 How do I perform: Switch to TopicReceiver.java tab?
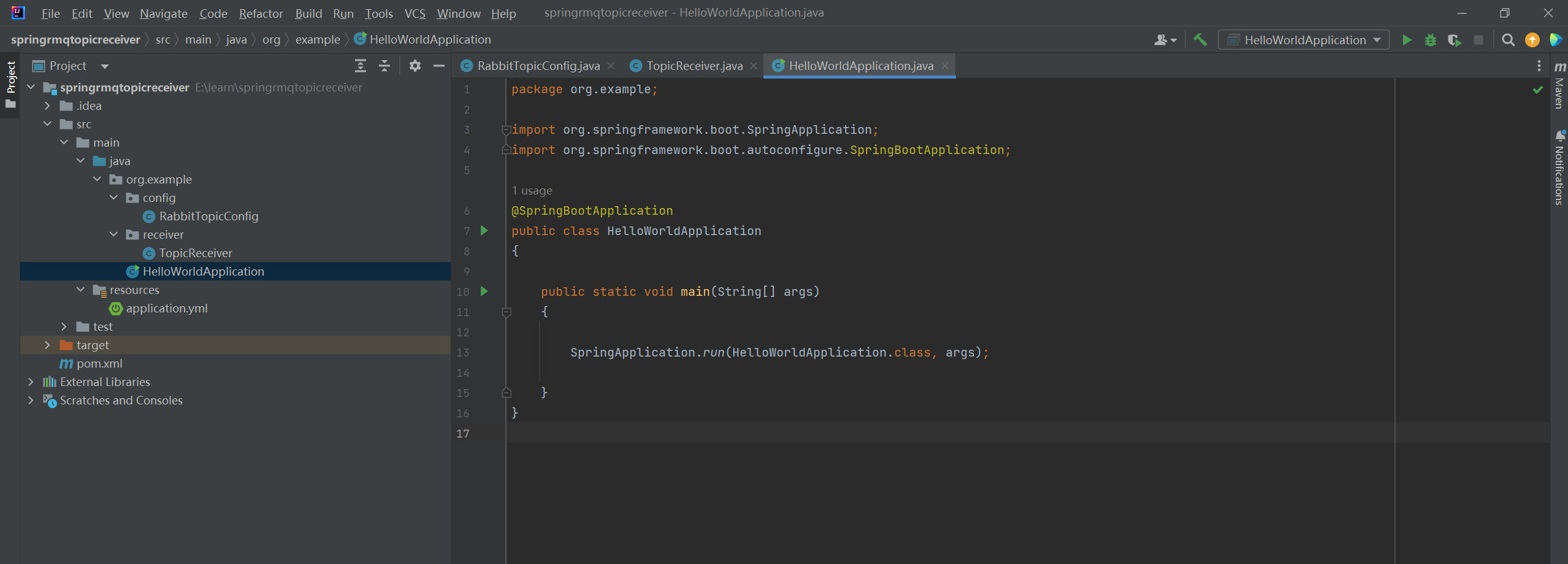point(694,66)
